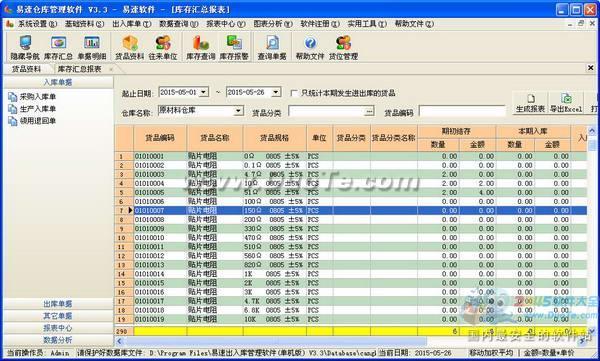600x361 pixels.
Task: Switch to the 库存汇总报表 tab
Action: click(x=79, y=69)
